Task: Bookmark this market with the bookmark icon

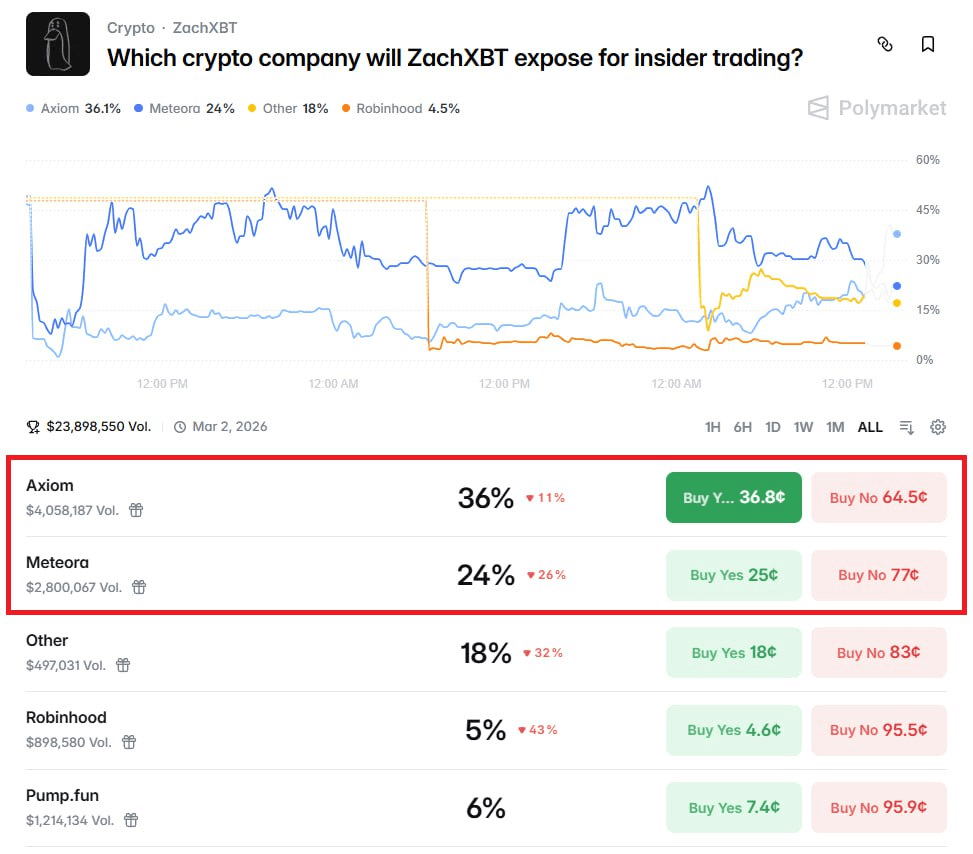Action: [928, 44]
